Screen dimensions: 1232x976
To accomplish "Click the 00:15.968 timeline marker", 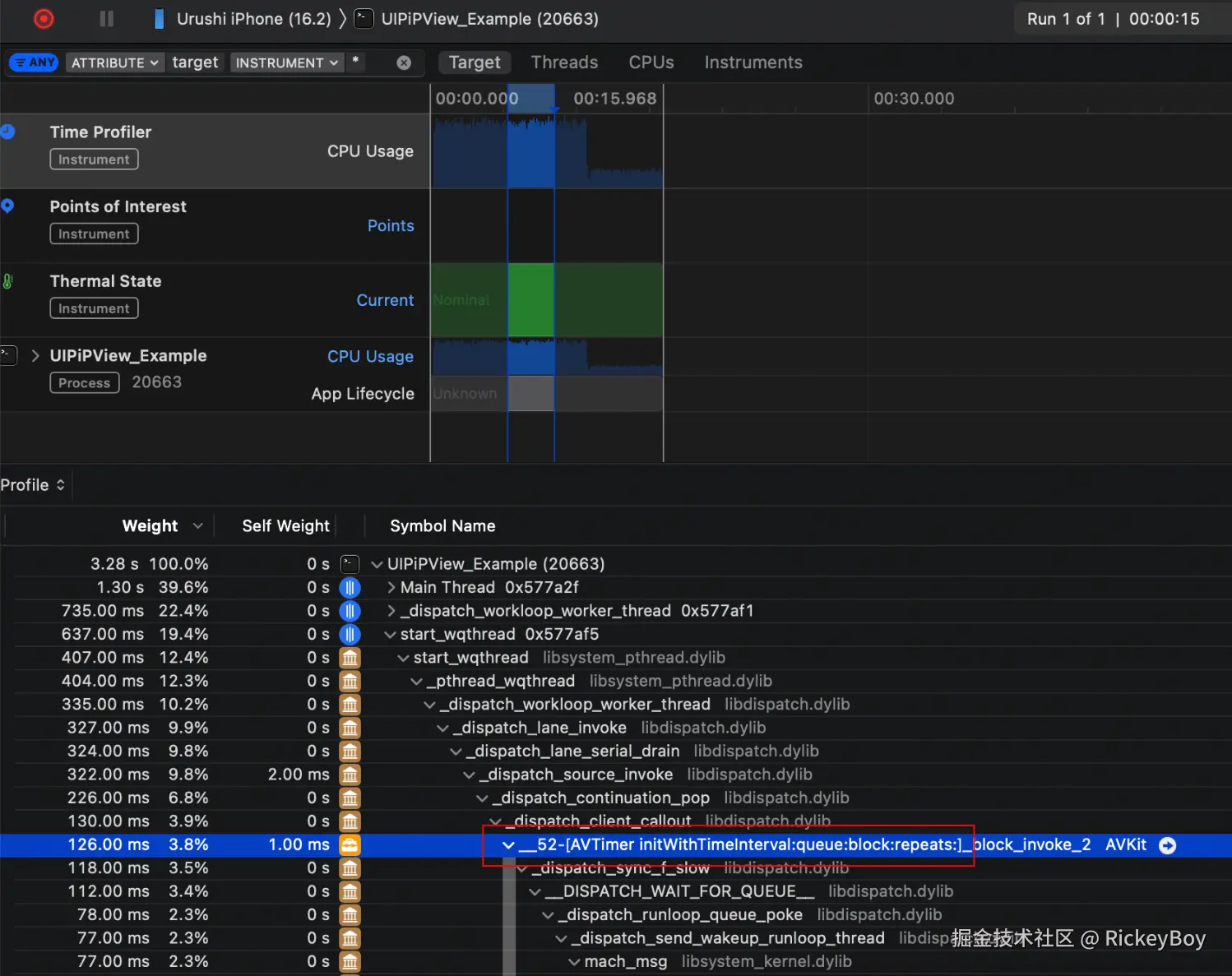I will [615, 99].
